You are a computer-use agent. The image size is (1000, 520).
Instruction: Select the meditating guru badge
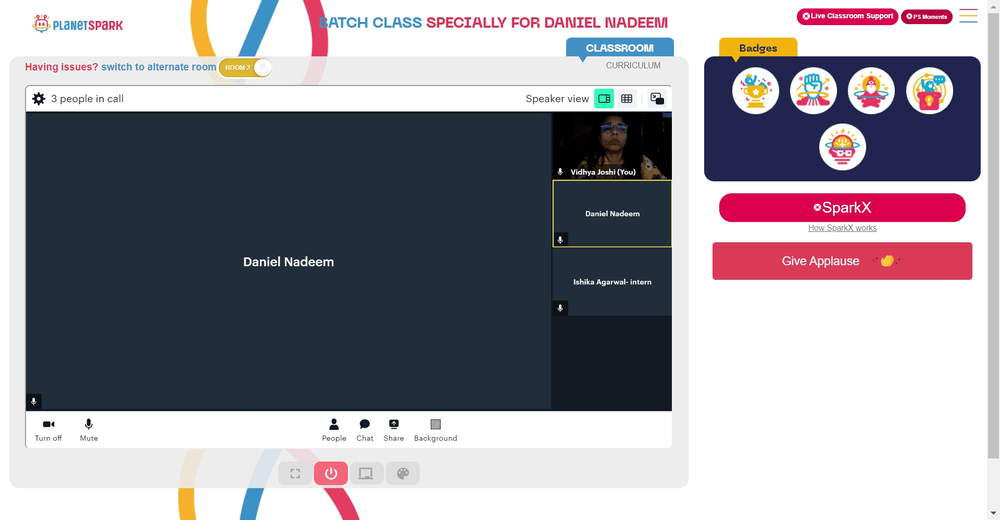tap(871, 91)
